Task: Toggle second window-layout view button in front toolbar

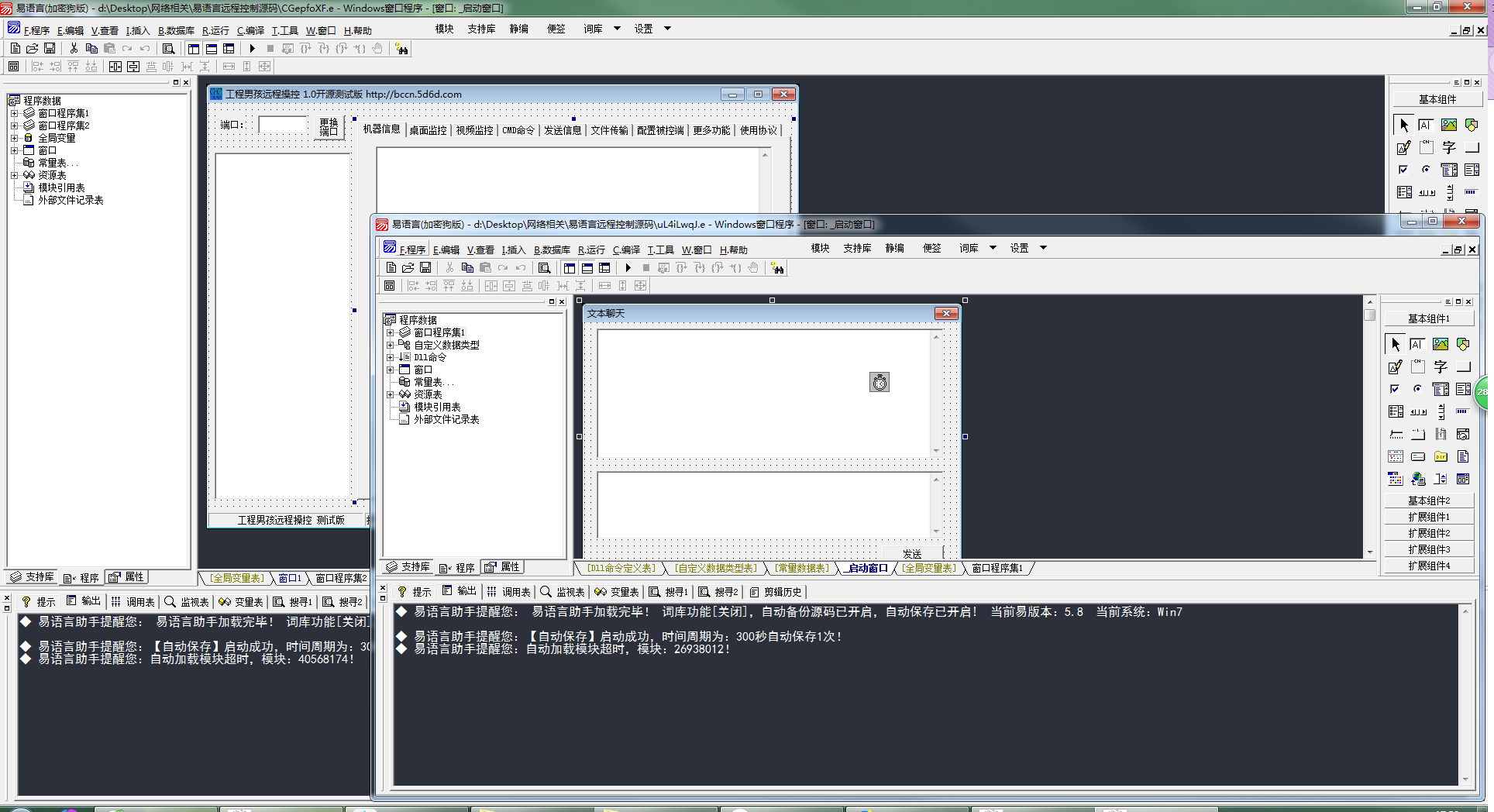Action: point(587,268)
